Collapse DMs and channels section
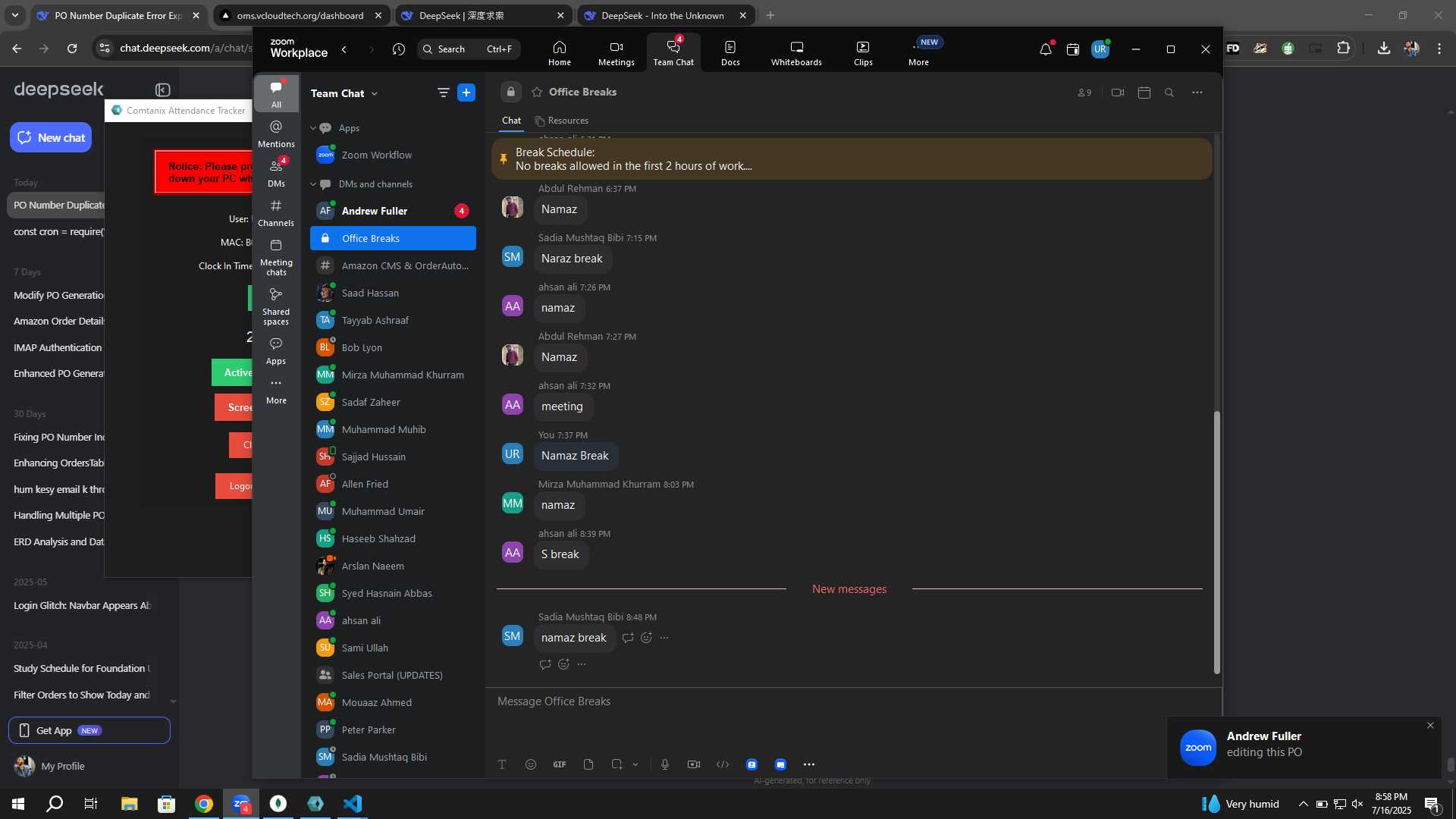Screen dimensions: 1456x819 (313, 184)
